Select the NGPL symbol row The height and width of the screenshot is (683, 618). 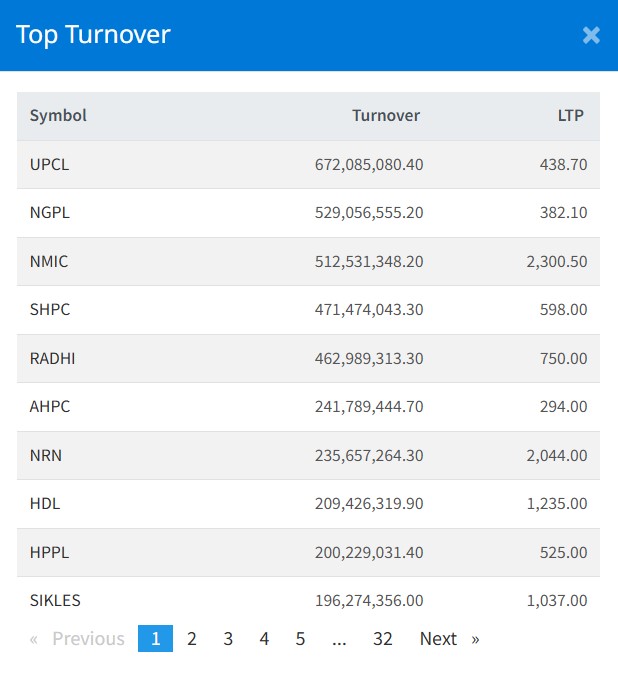tap(50, 212)
